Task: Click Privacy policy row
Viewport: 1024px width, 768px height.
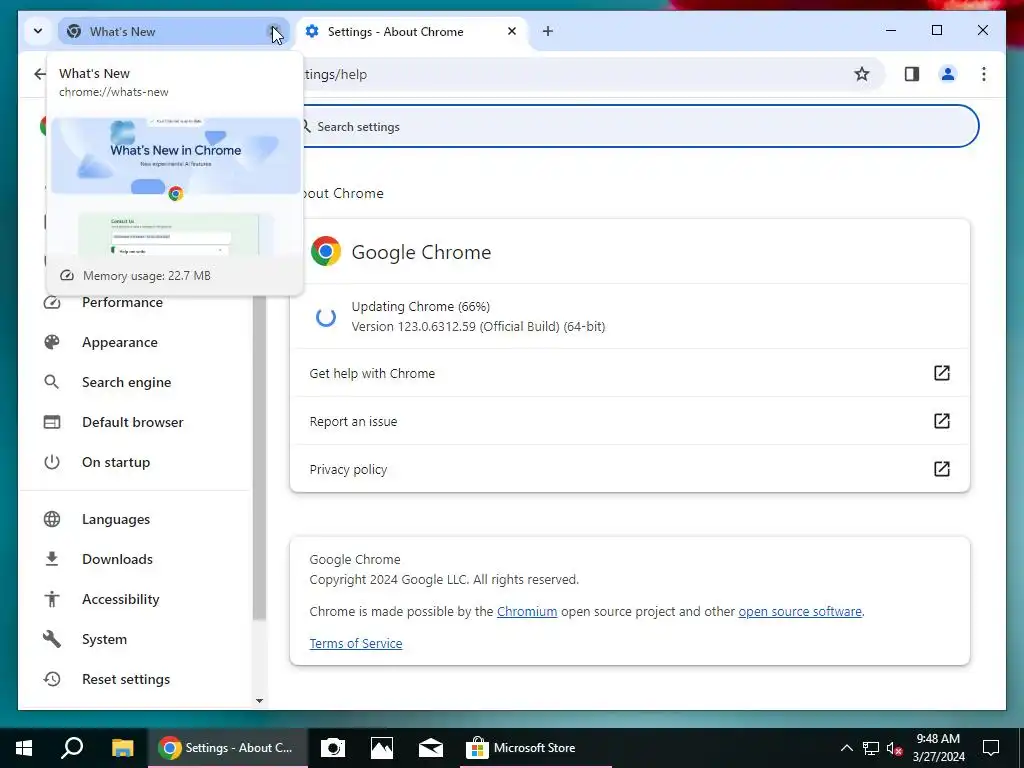Action: (x=630, y=469)
